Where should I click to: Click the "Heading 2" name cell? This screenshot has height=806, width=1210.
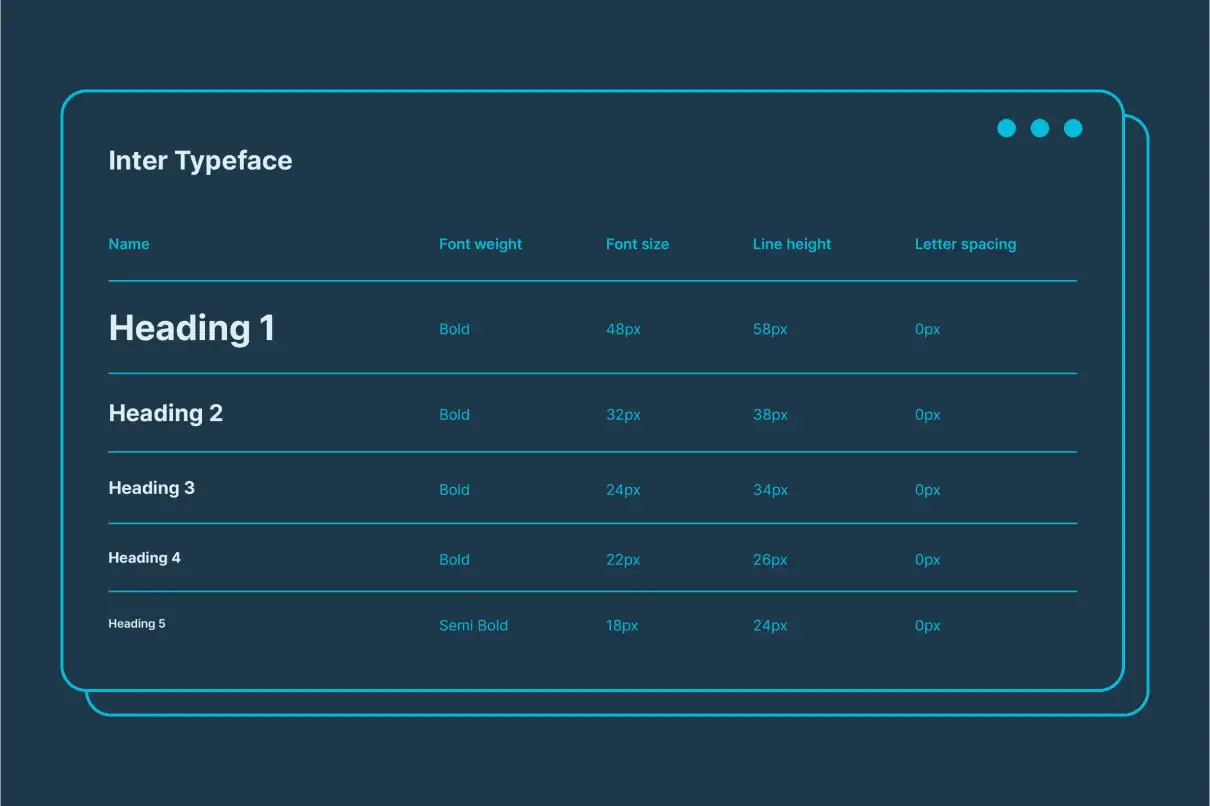(166, 413)
